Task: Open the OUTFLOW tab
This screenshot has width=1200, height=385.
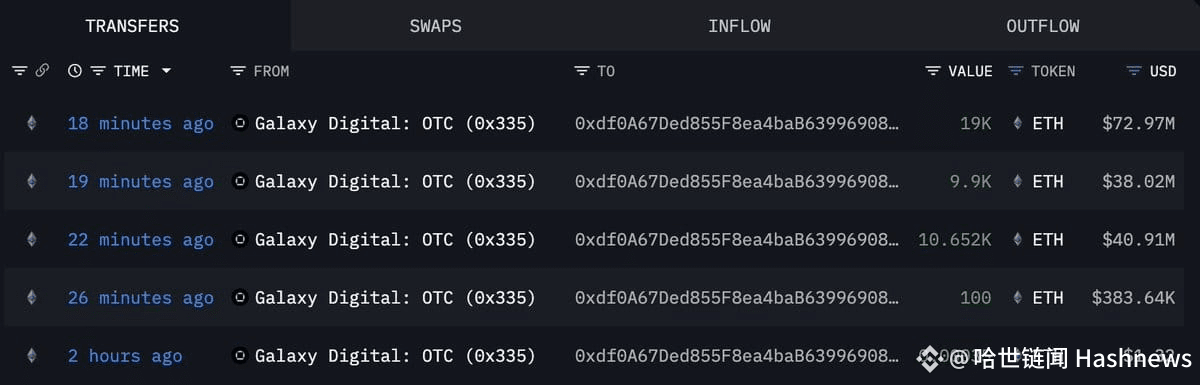Action: coord(1043,26)
